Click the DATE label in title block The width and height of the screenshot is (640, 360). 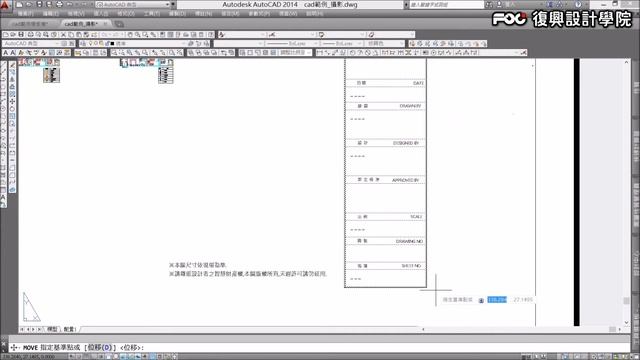tap(418, 83)
